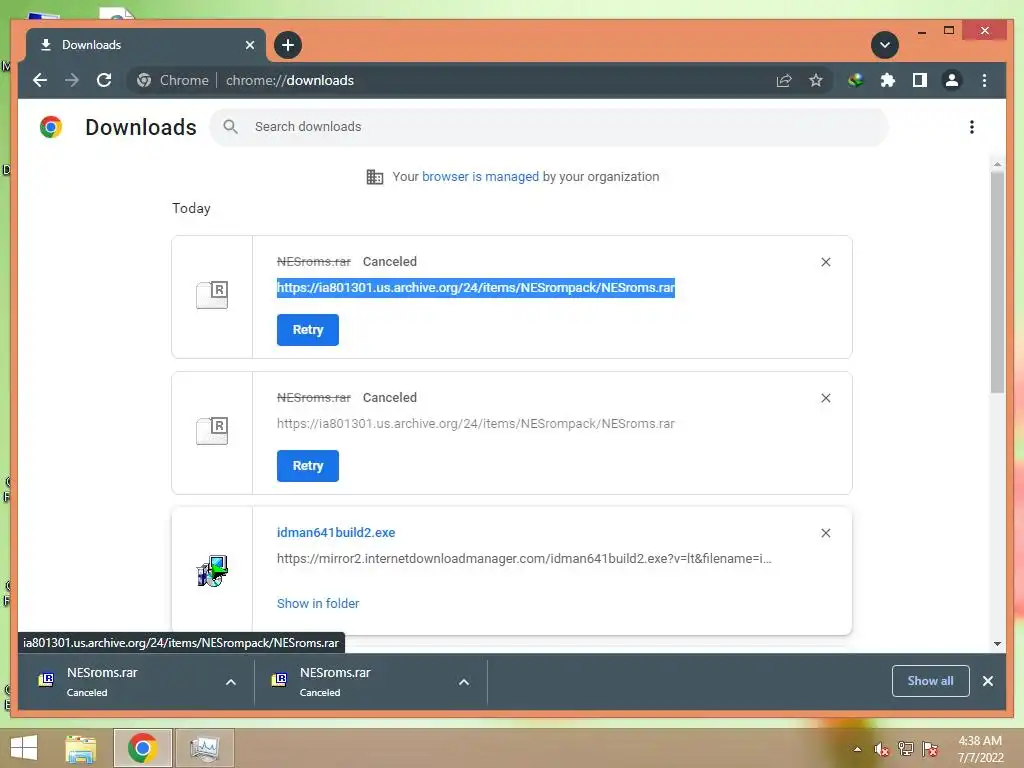Open the profile avatar menu
The width and height of the screenshot is (1024, 768).
pyautogui.click(x=952, y=80)
